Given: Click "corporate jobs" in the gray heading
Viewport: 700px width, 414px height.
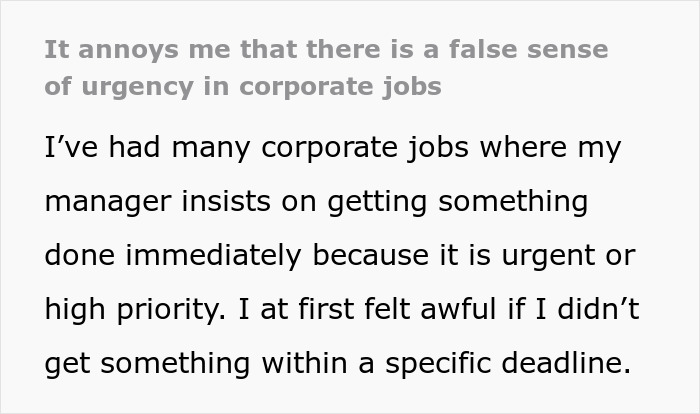Looking at the screenshot, I should pyautogui.click(x=341, y=88).
